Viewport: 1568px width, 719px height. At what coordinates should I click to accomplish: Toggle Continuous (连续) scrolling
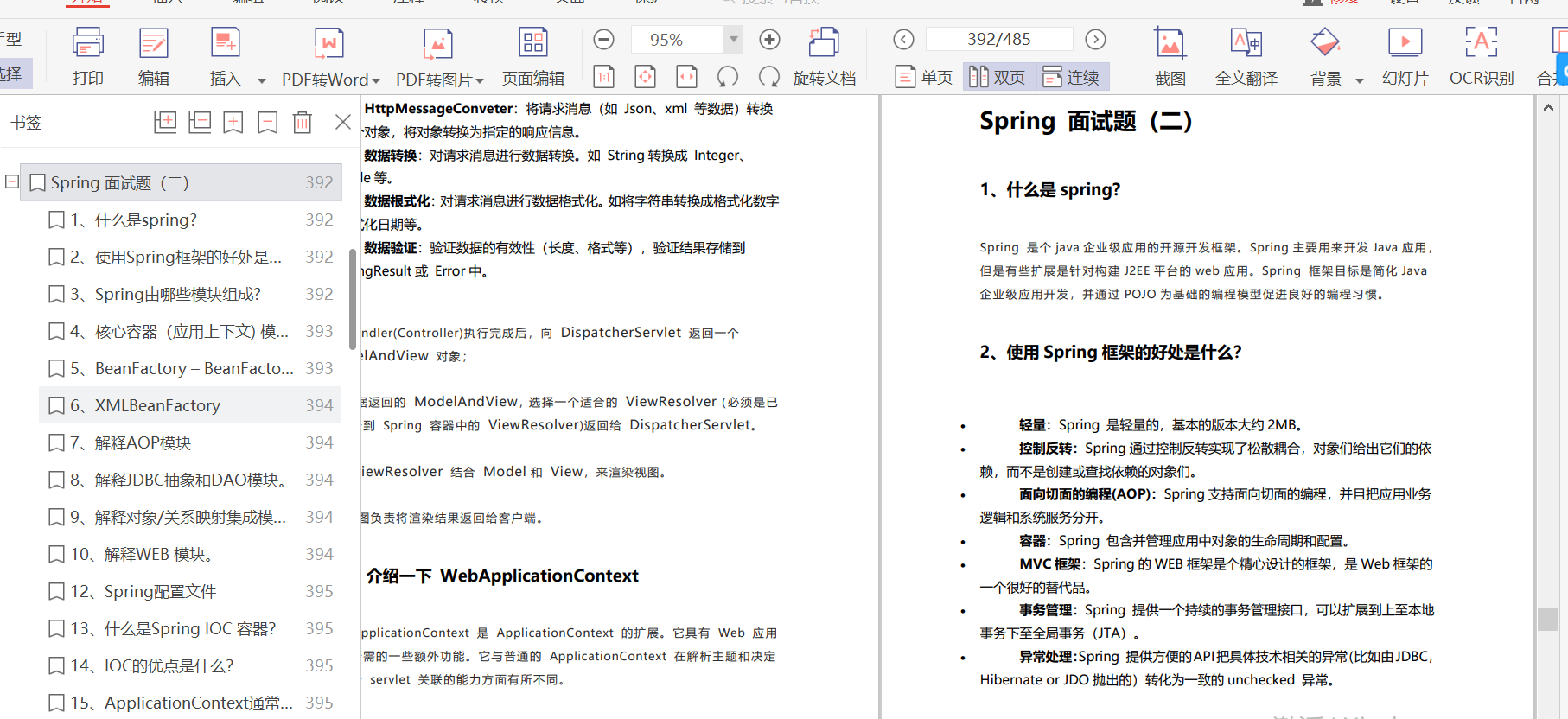click(x=1071, y=77)
